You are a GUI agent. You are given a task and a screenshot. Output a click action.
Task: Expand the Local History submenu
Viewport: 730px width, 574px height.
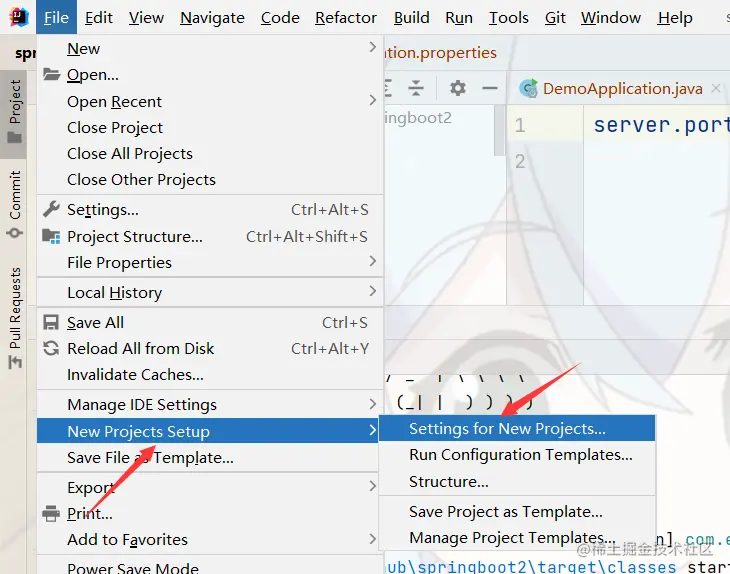pyautogui.click(x=372, y=291)
